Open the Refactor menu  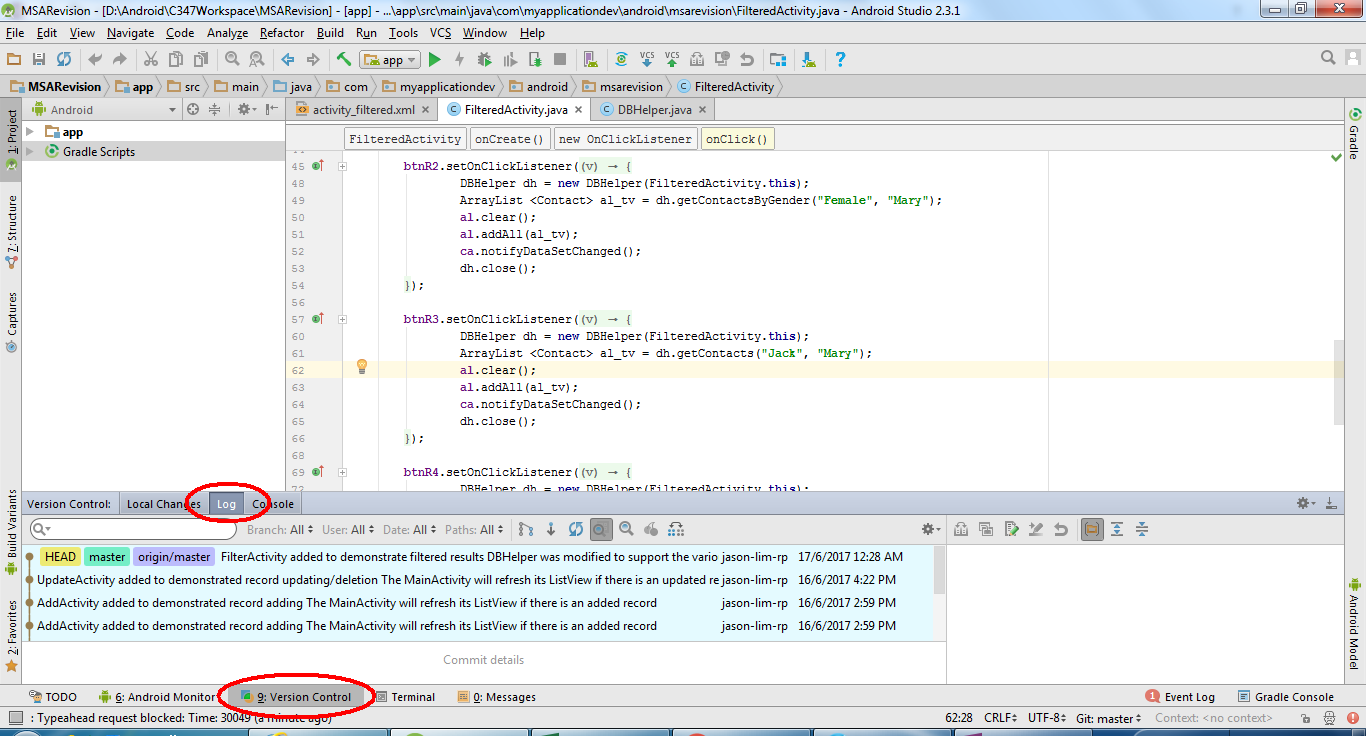pyautogui.click(x=282, y=33)
